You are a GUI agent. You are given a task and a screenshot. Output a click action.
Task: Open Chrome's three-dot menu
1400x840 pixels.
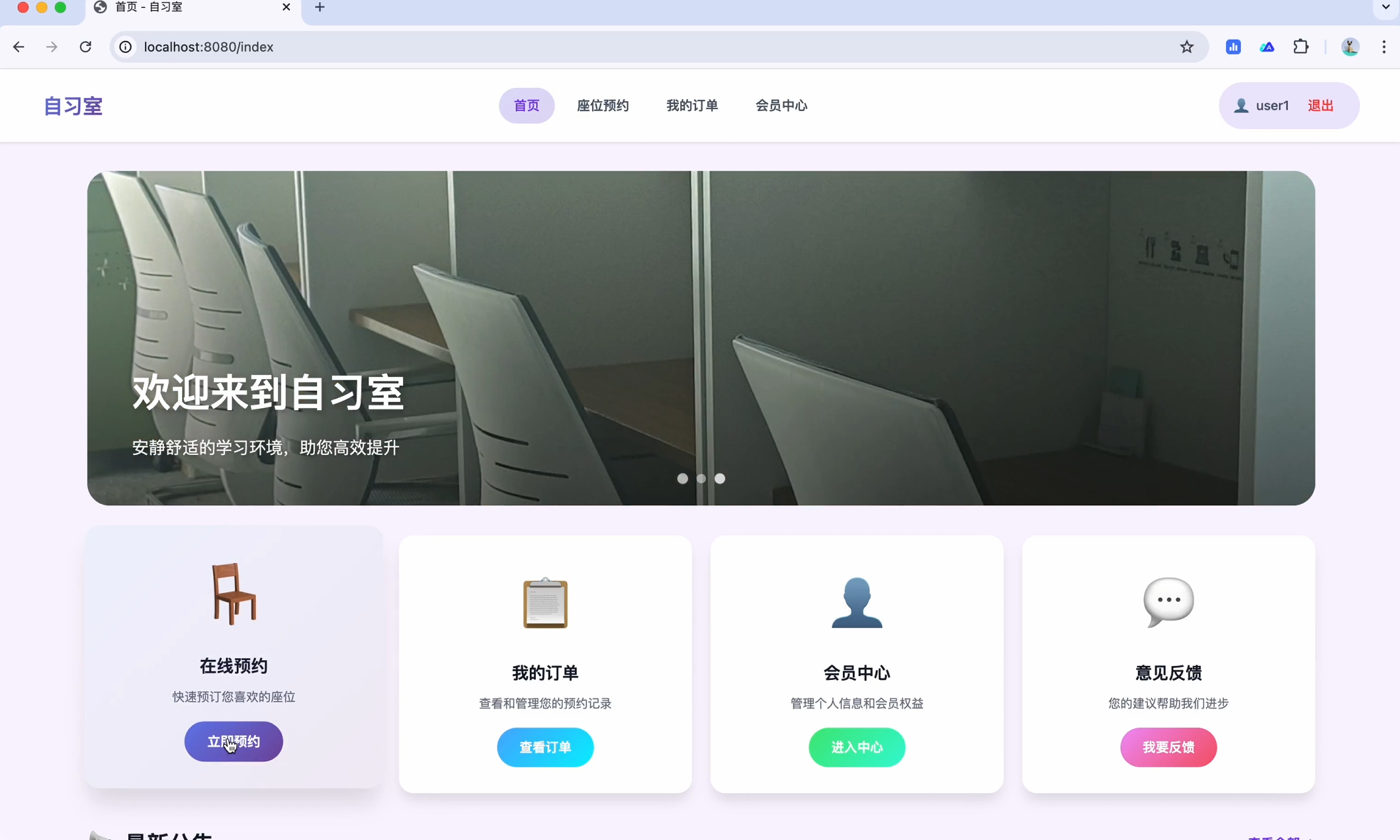(1383, 47)
